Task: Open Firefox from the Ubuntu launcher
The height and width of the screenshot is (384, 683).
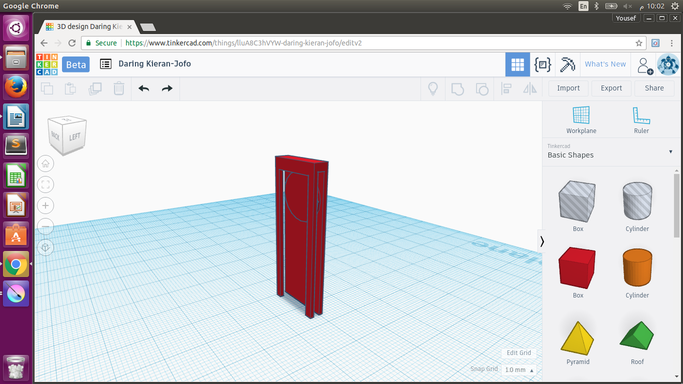Action: [16, 86]
